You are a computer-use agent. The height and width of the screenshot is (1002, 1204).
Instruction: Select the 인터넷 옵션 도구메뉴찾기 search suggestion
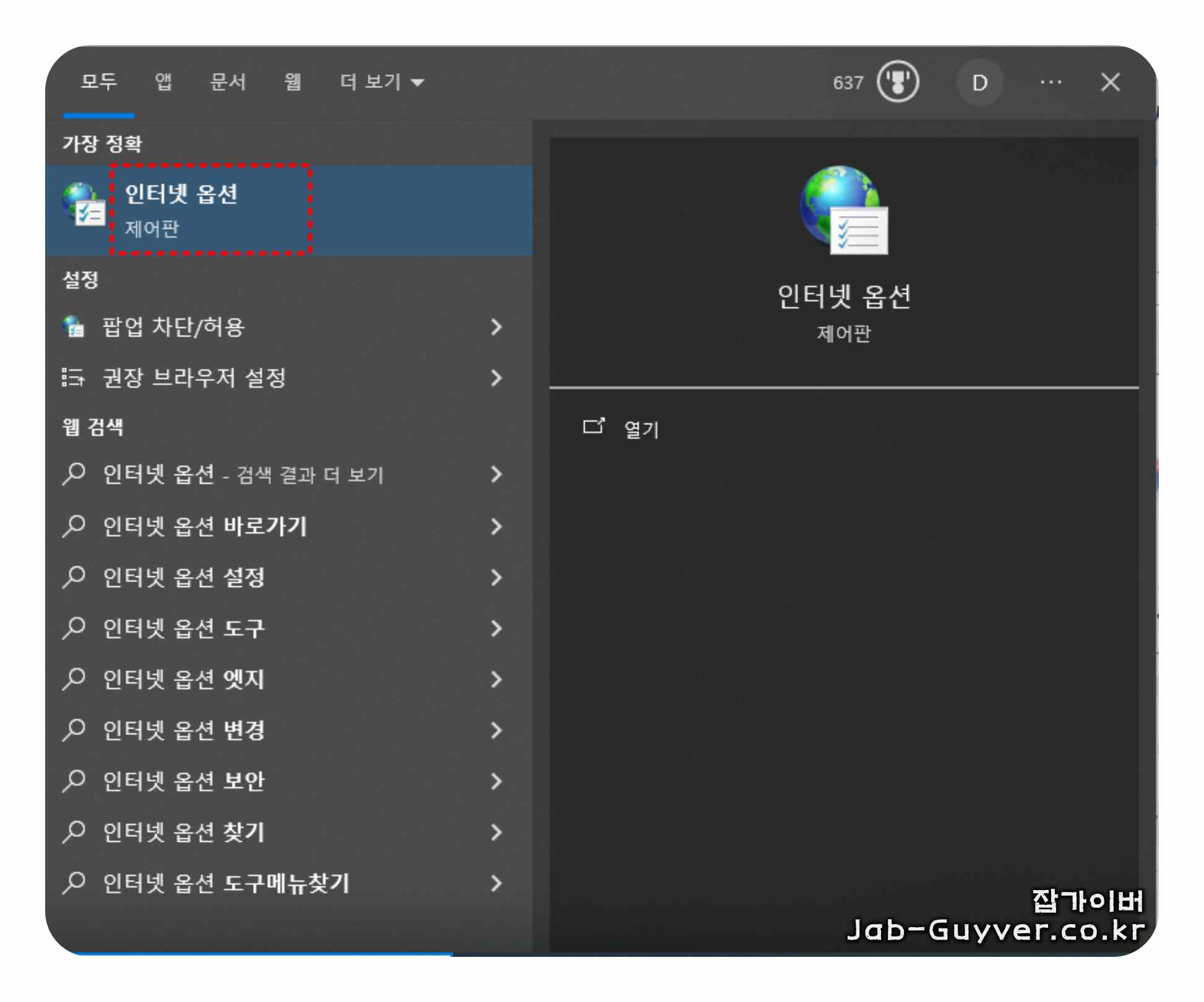226,883
